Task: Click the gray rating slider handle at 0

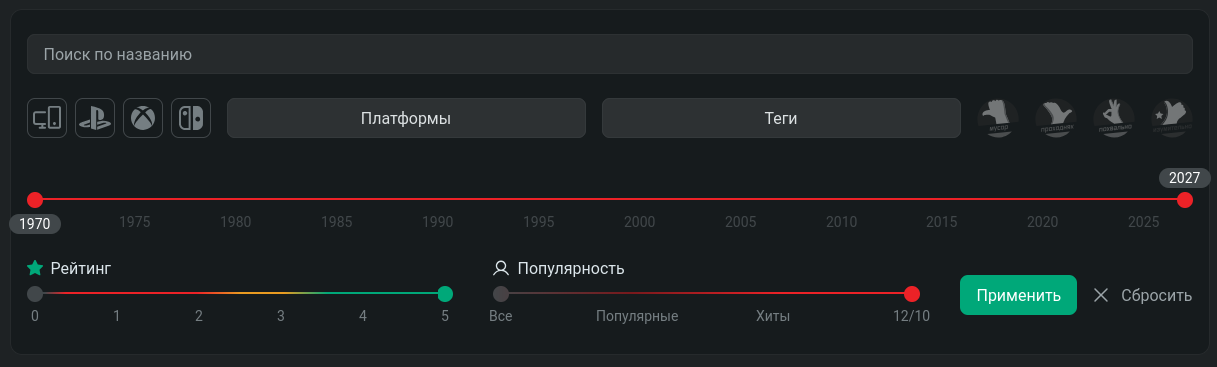Action: [35, 294]
